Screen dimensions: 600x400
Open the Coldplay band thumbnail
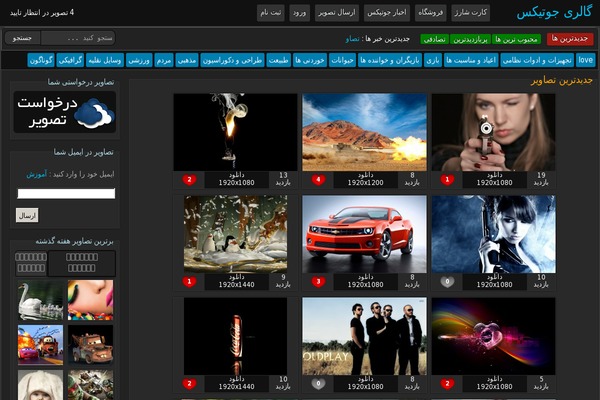pos(364,336)
